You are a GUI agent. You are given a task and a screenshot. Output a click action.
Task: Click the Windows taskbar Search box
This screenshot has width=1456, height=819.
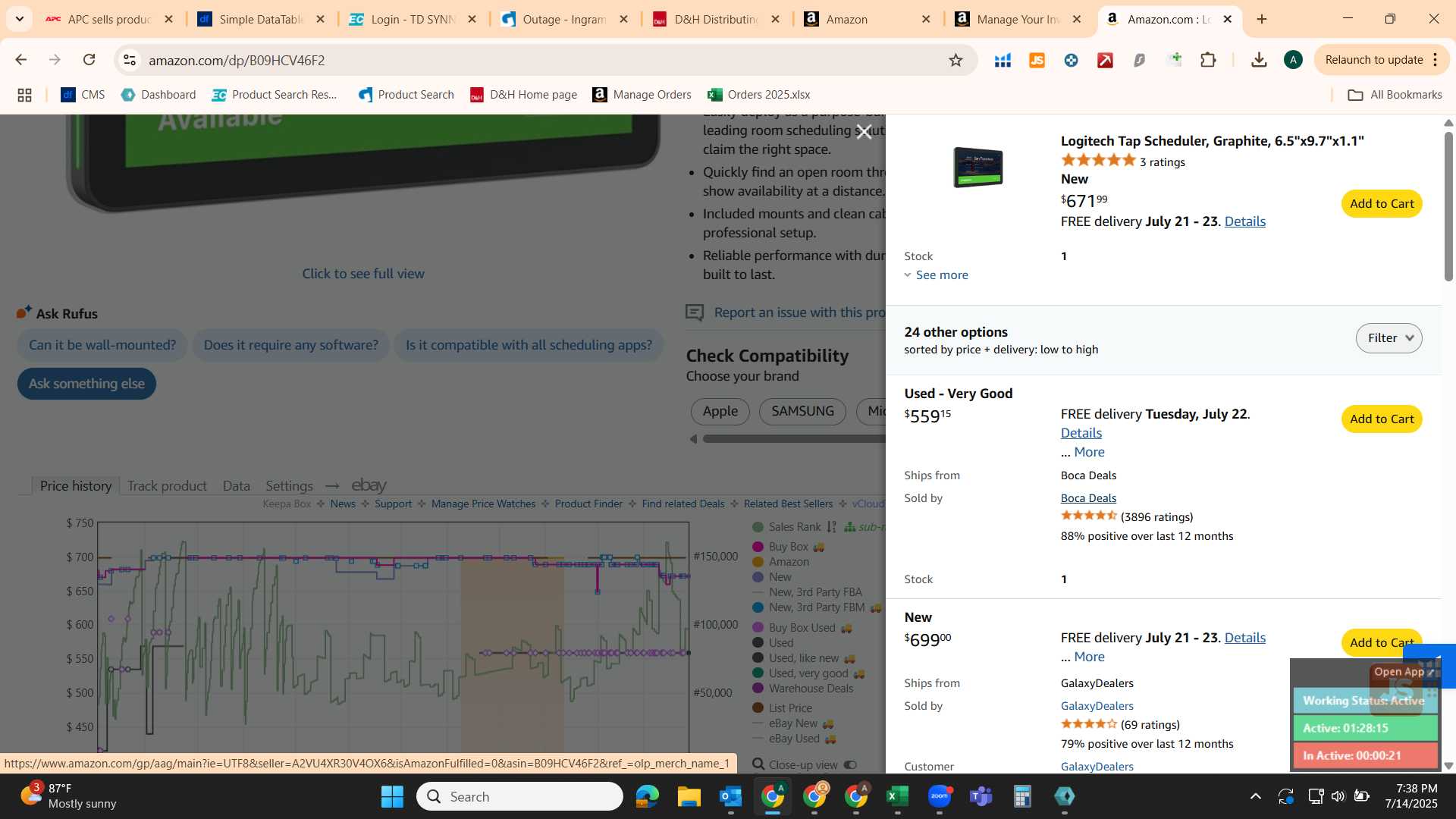[x=519, y=796]
